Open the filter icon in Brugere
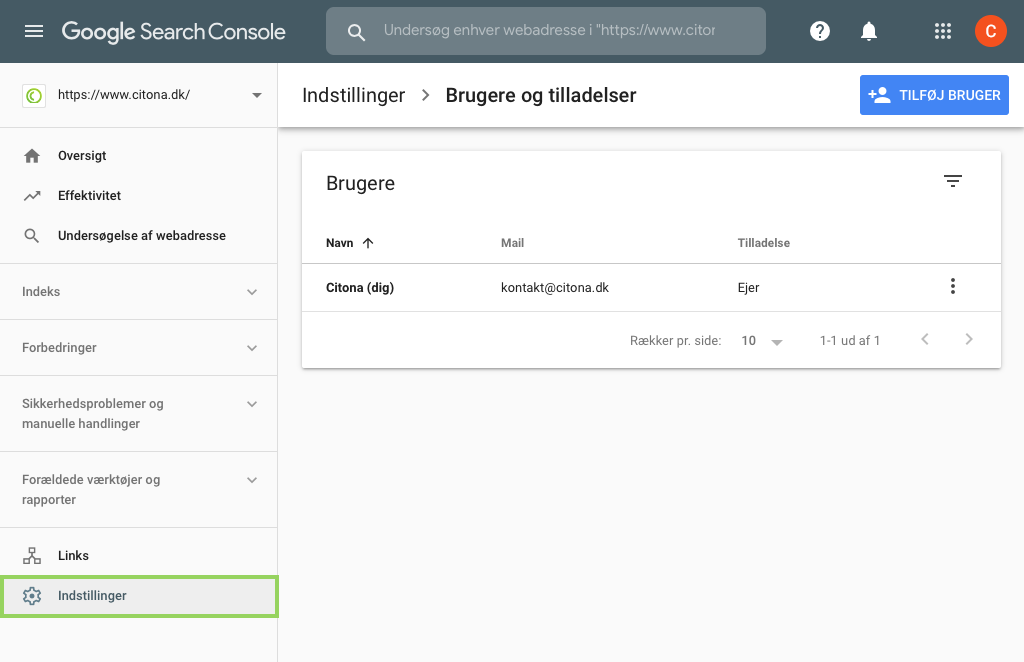The width and height of the screenshot is (1024, 662). [x=953, y=181]
